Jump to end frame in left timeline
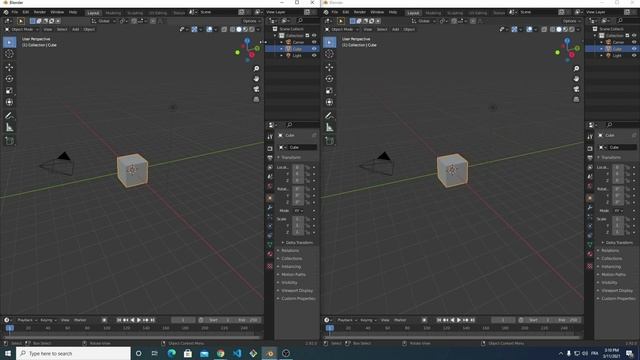 [152, 320]
